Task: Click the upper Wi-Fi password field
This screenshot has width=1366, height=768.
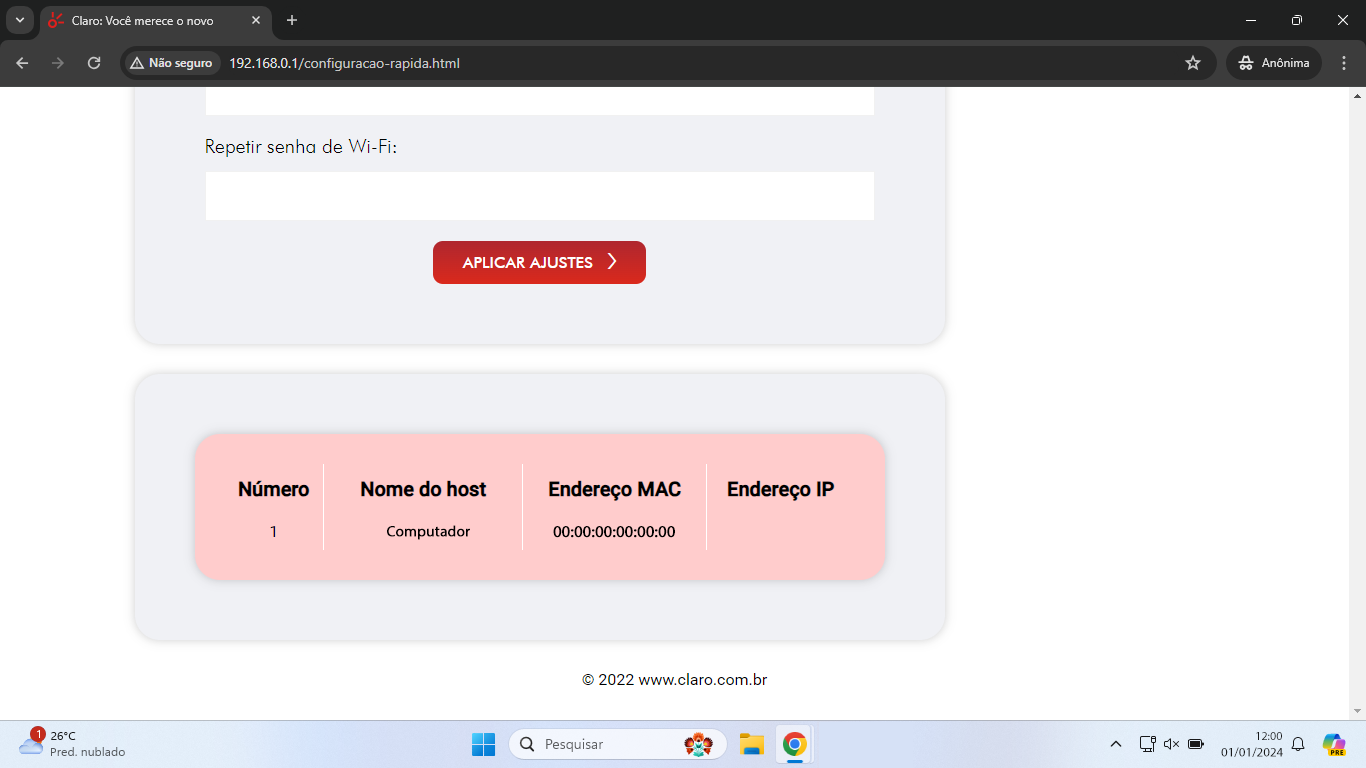Action: tap(540, 101)
